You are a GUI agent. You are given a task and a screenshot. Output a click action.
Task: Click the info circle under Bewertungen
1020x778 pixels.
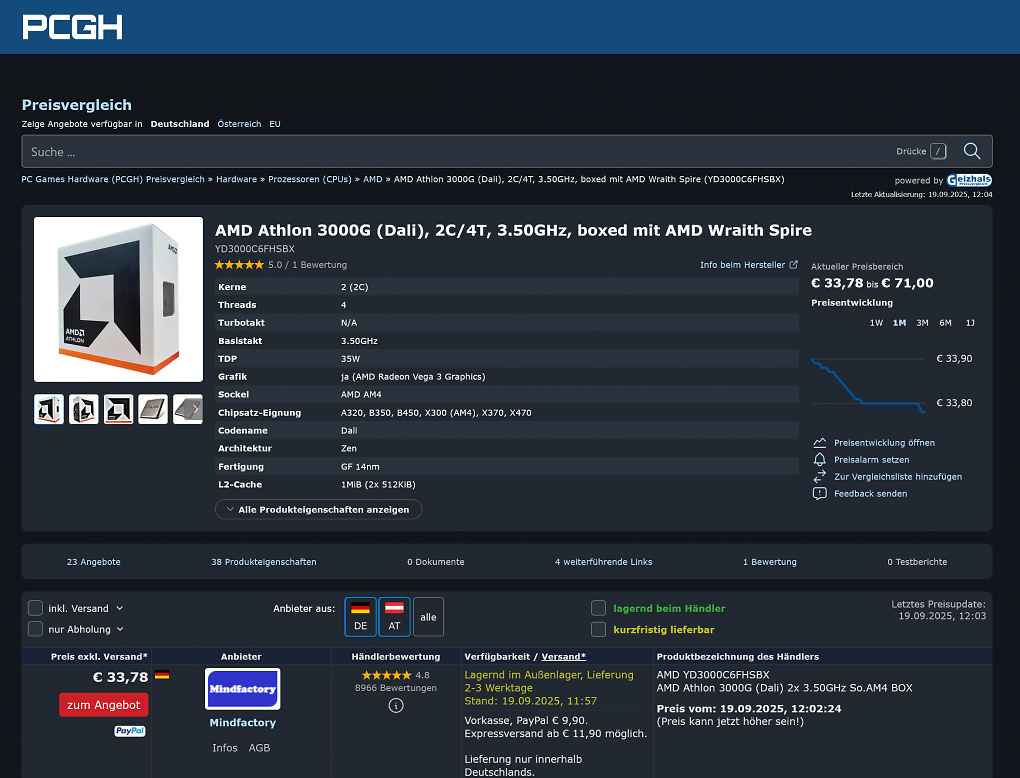pyautogui.click(x=396, y=705)
